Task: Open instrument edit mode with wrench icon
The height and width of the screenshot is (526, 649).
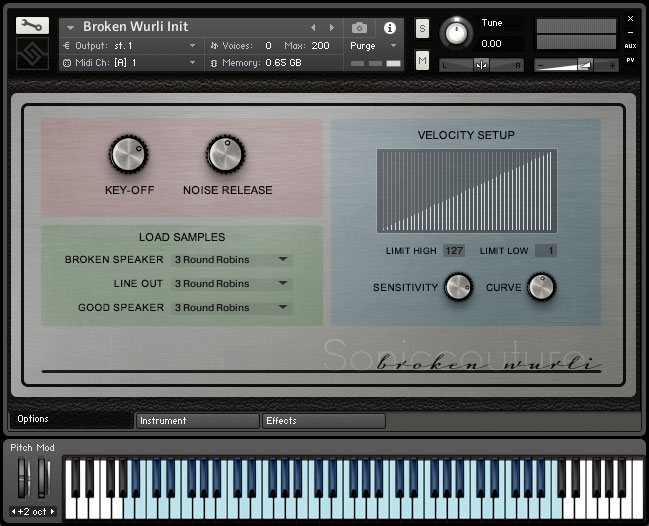Action: tap(32, 26)
